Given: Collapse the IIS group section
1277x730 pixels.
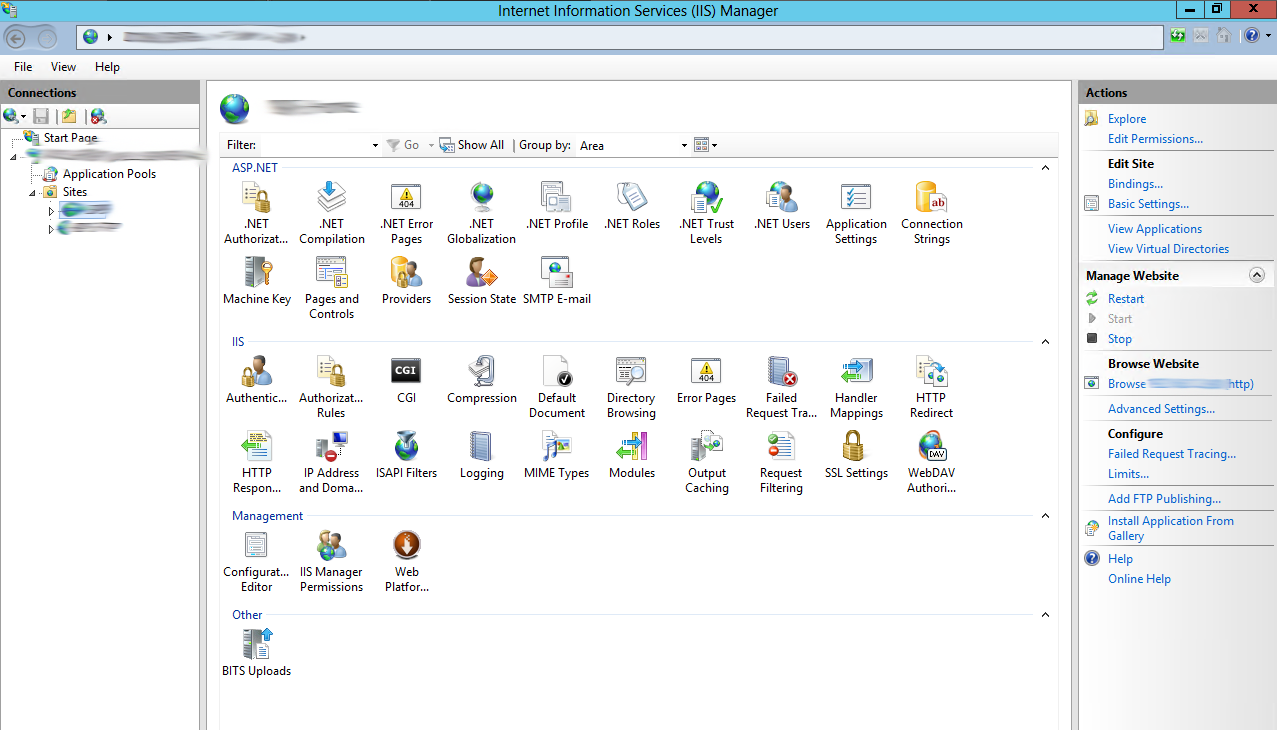Looking at the screenshot, I should [x=1046, y=342].
